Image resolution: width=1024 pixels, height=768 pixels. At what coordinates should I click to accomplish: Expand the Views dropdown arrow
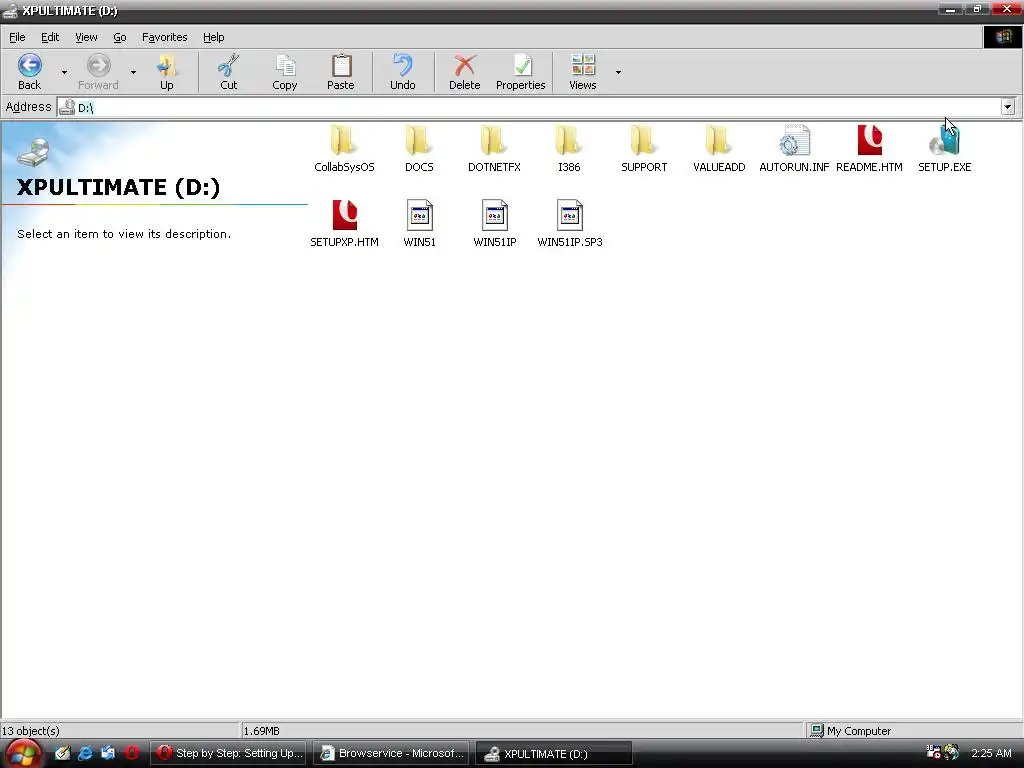click(x=618, y=72)
